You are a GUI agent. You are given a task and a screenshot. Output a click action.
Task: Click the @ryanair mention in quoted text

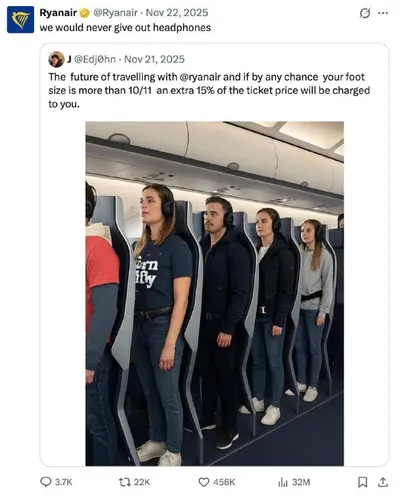pyautogui.click(x=200, y=77)
